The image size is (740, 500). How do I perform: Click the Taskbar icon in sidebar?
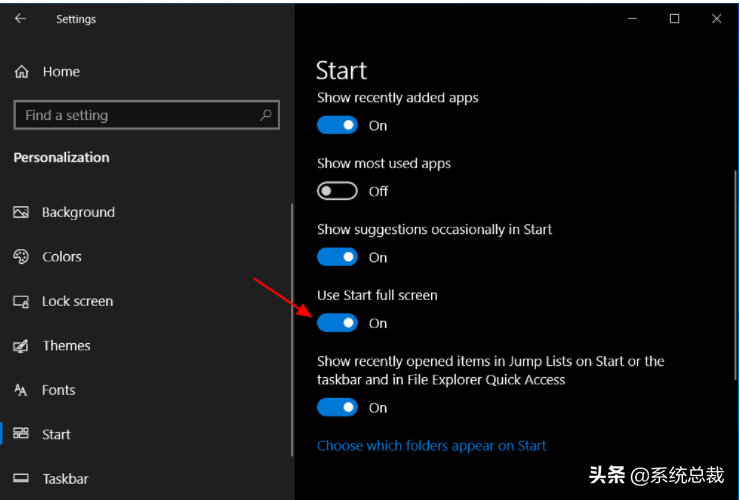point(21,478)
